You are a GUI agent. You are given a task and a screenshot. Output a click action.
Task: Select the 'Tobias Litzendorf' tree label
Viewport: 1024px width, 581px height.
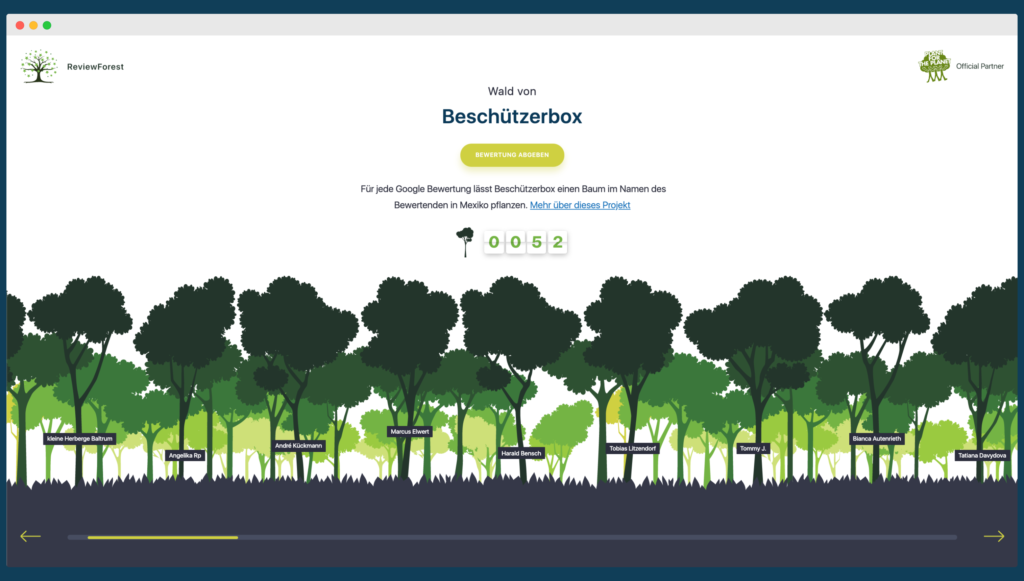632,448
